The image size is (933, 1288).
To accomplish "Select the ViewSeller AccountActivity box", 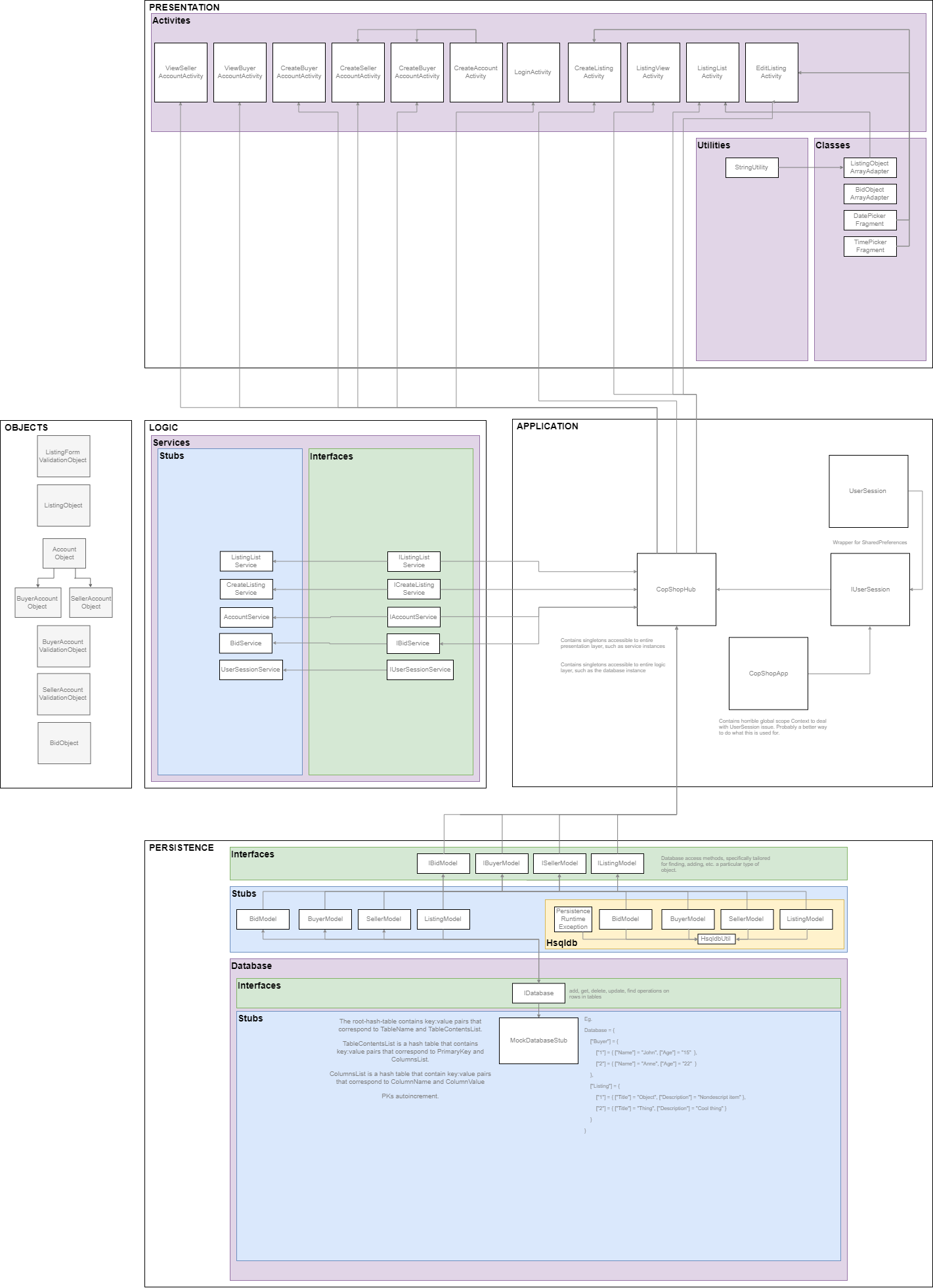I will (181, 72).
